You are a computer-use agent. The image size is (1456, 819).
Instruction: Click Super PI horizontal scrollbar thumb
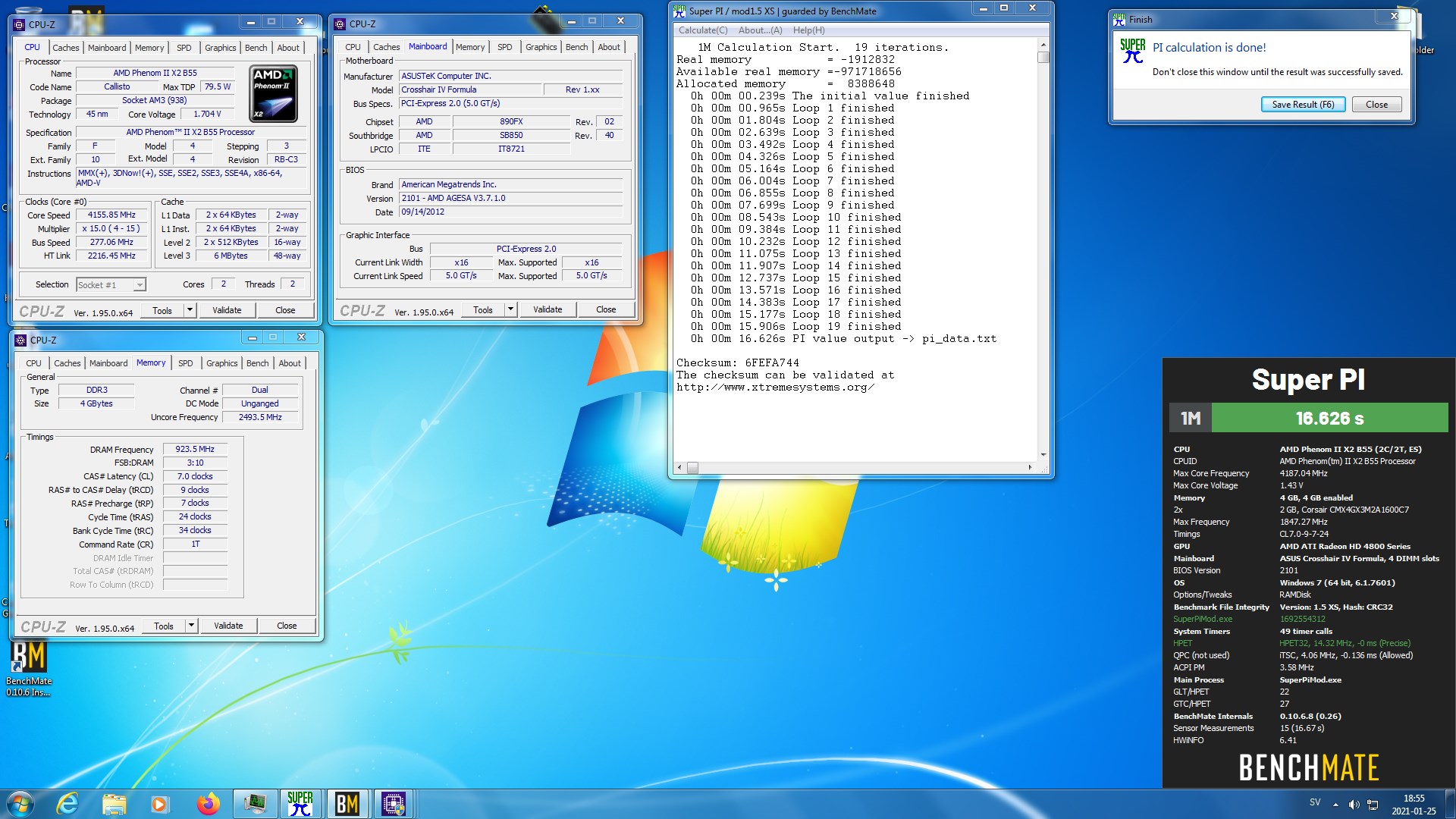point(692,468)
